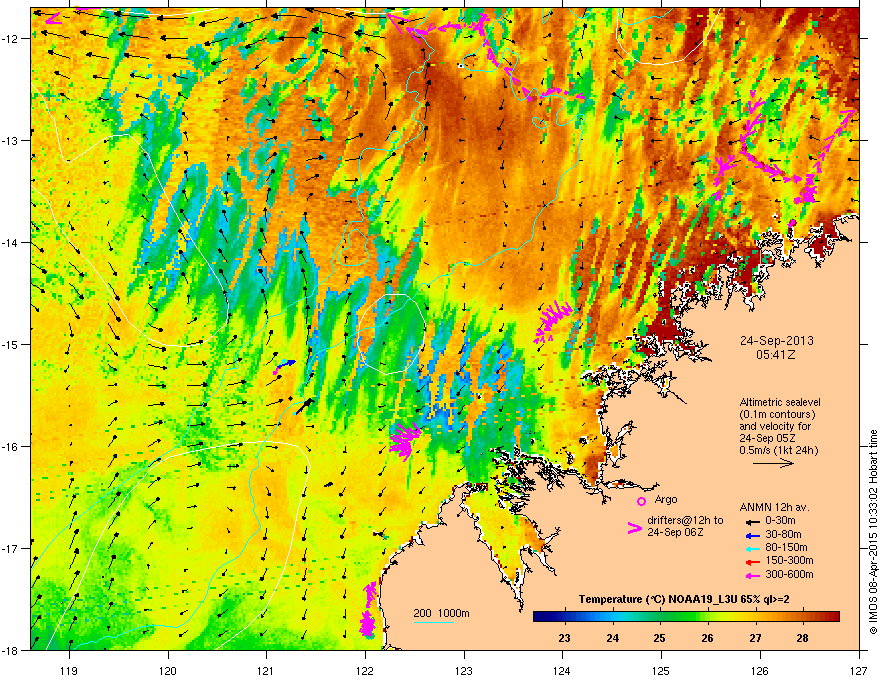Click latitude label -14 on the y-axis

coord(11,242)
